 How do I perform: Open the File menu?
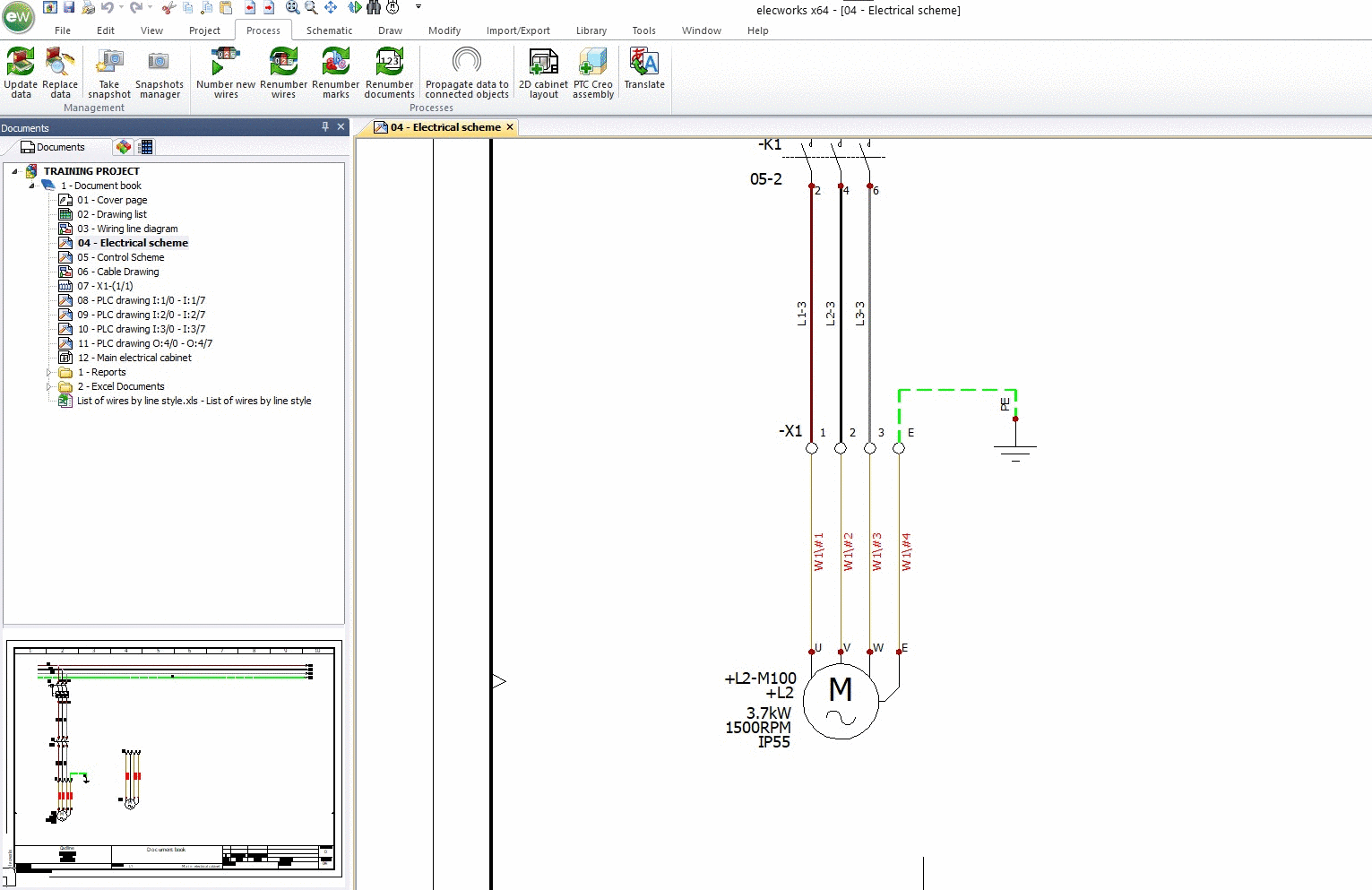pos(63,30)
